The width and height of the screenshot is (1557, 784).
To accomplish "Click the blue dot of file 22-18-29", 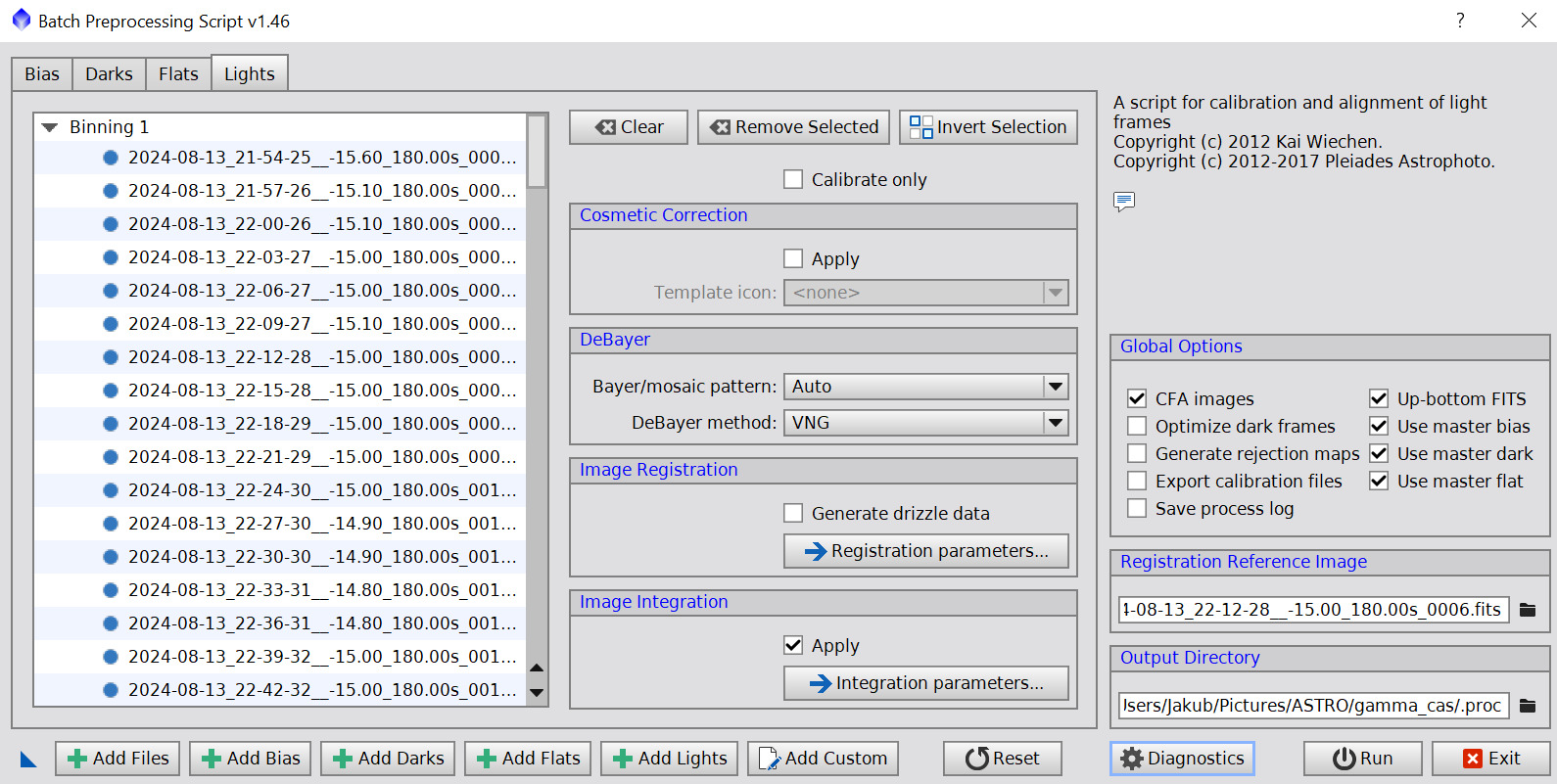I will click(111, 424).
